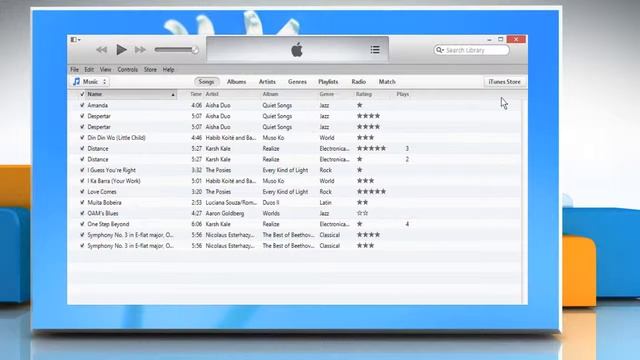640x360 pixels.
Task: Click Amanda one-star rating
Action: pos(360,105)
